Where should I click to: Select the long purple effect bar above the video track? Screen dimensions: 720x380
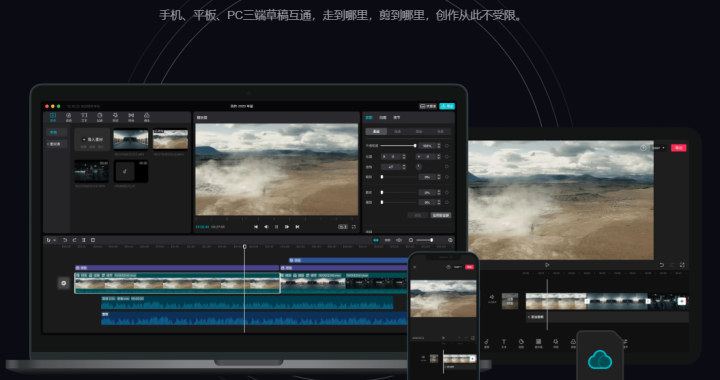click(177, 268)
